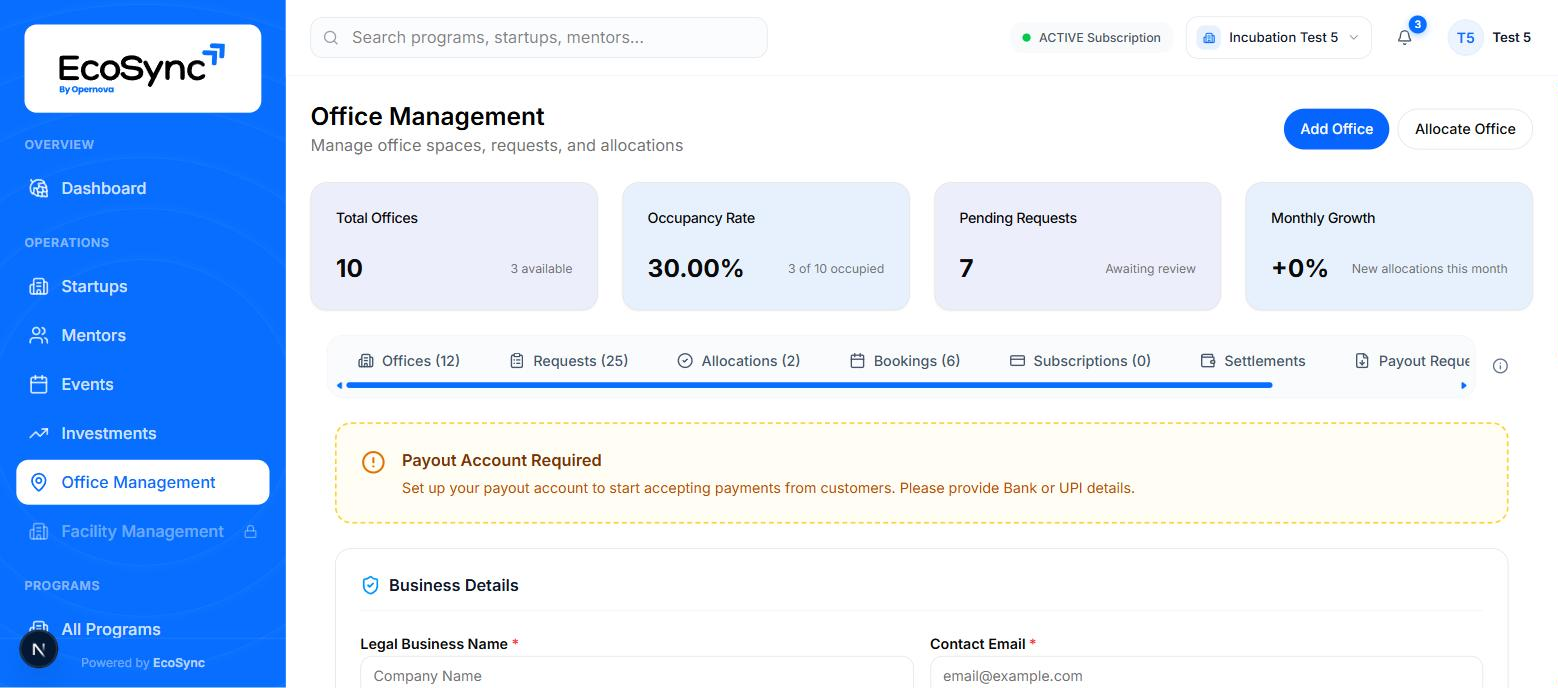The height and width of the screenshot is (688, 1558).
Task: Click Allocate Office button
Action: [x=1465, y=129]
